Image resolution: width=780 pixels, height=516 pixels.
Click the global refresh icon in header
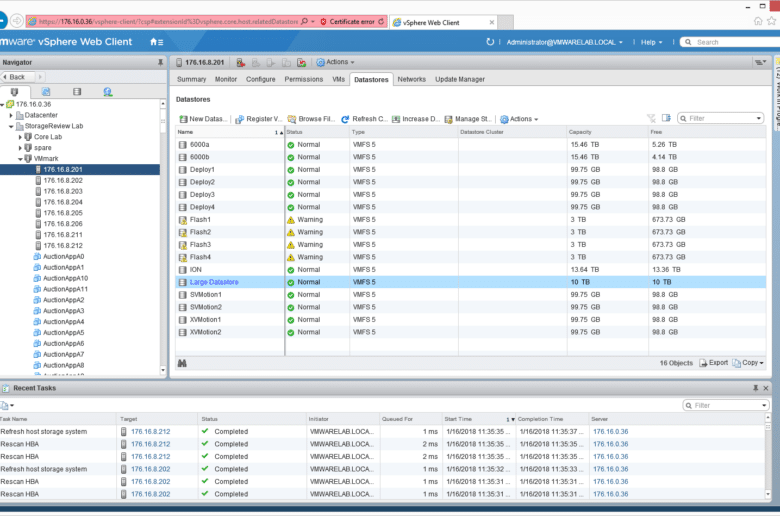click(x=490, y=42)
